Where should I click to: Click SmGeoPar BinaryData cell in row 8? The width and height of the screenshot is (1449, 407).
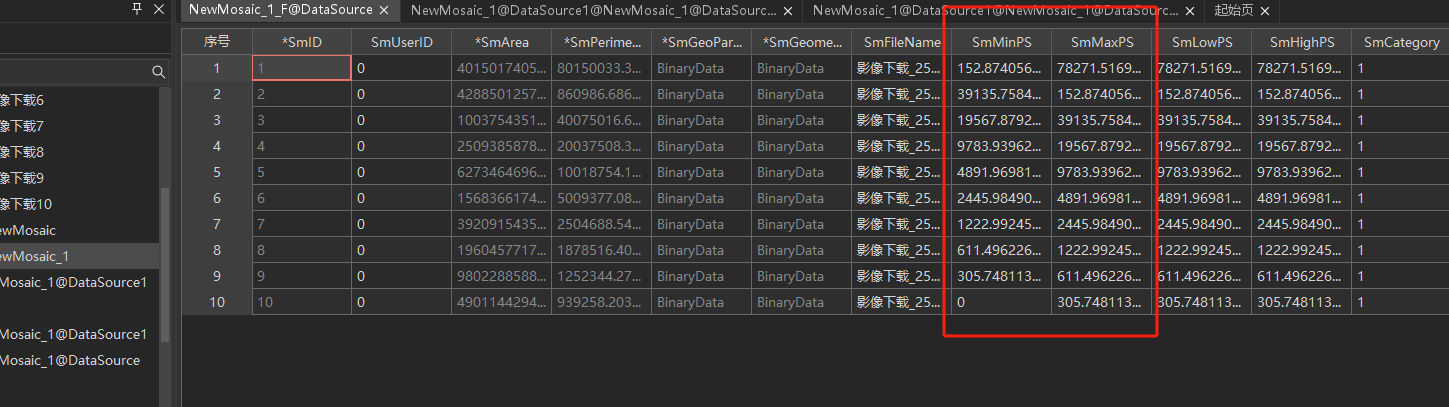point(702,250)
